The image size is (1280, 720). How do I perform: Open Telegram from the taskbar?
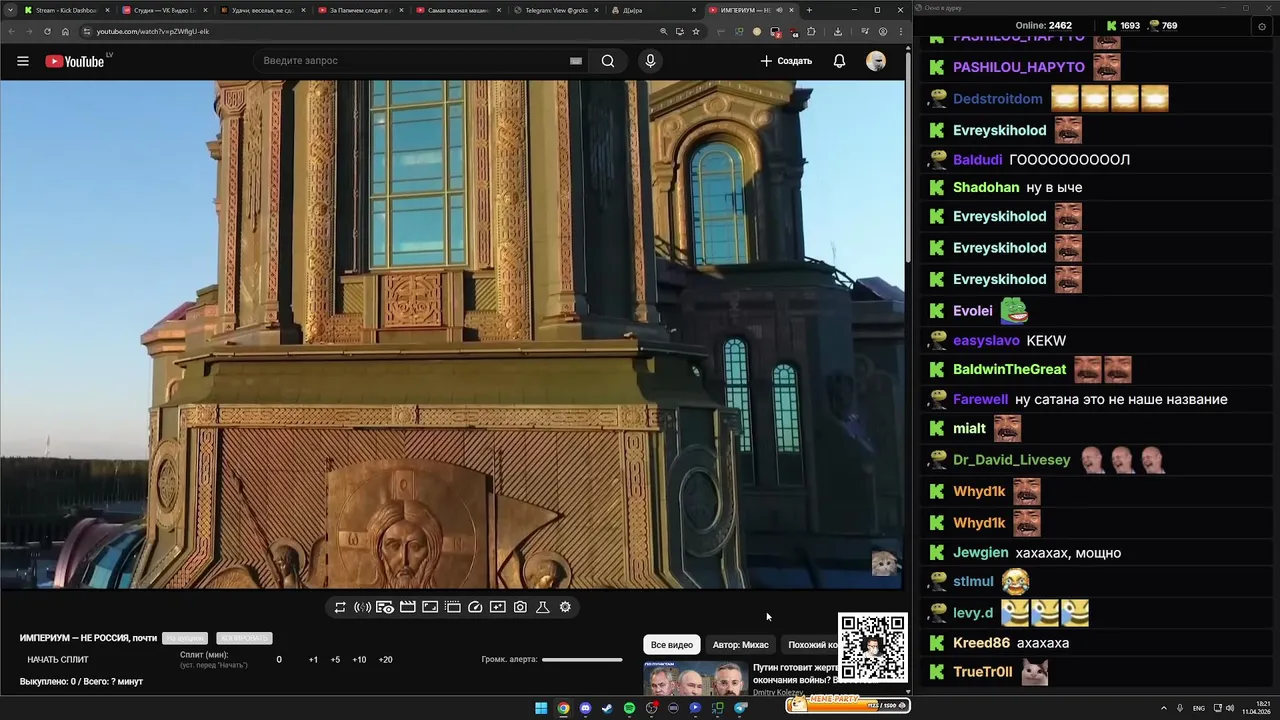(x=741, y=708)
